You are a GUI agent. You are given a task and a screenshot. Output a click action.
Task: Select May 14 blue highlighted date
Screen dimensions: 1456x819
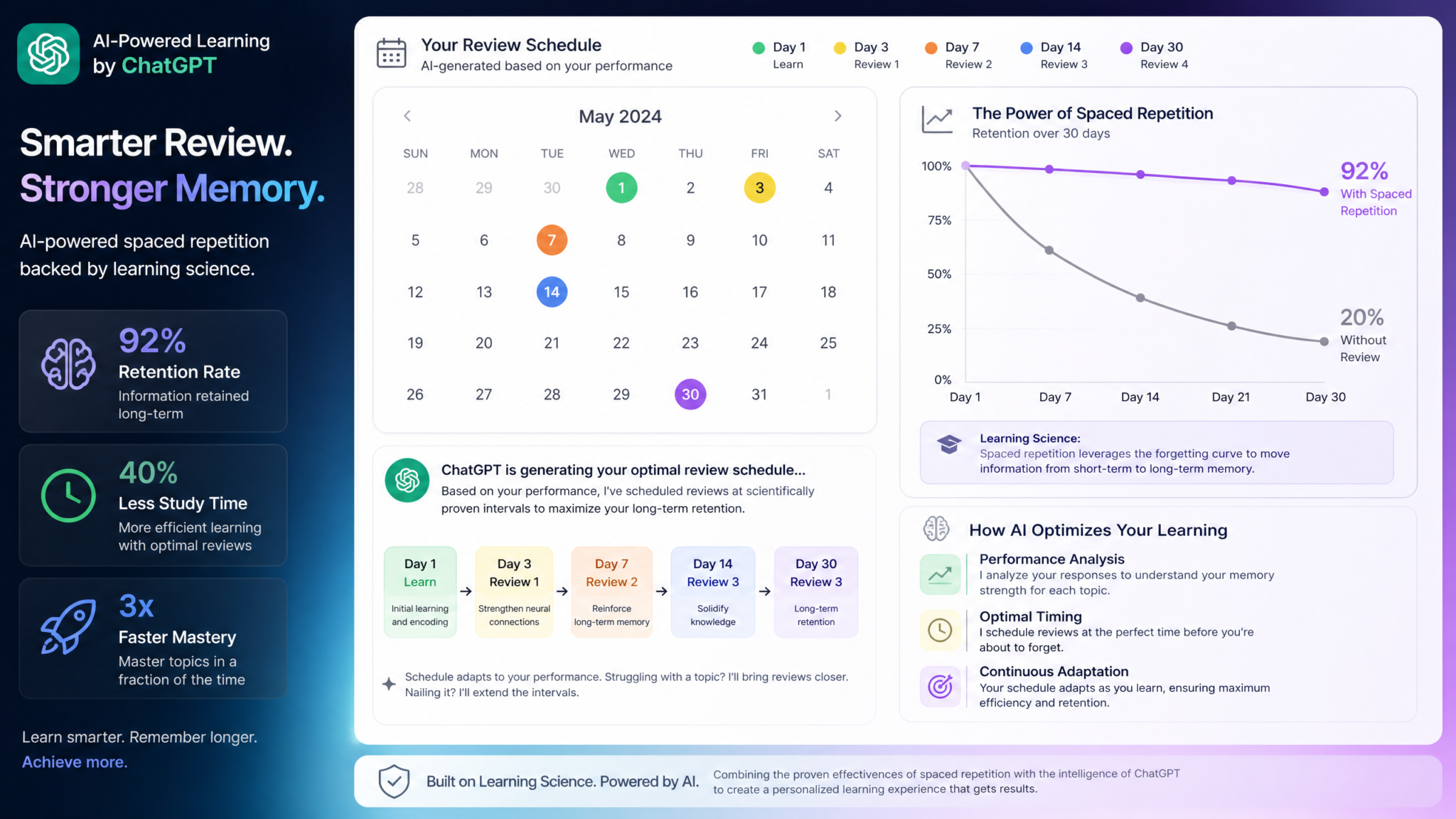pyautogui.click(x=552, y=291)
